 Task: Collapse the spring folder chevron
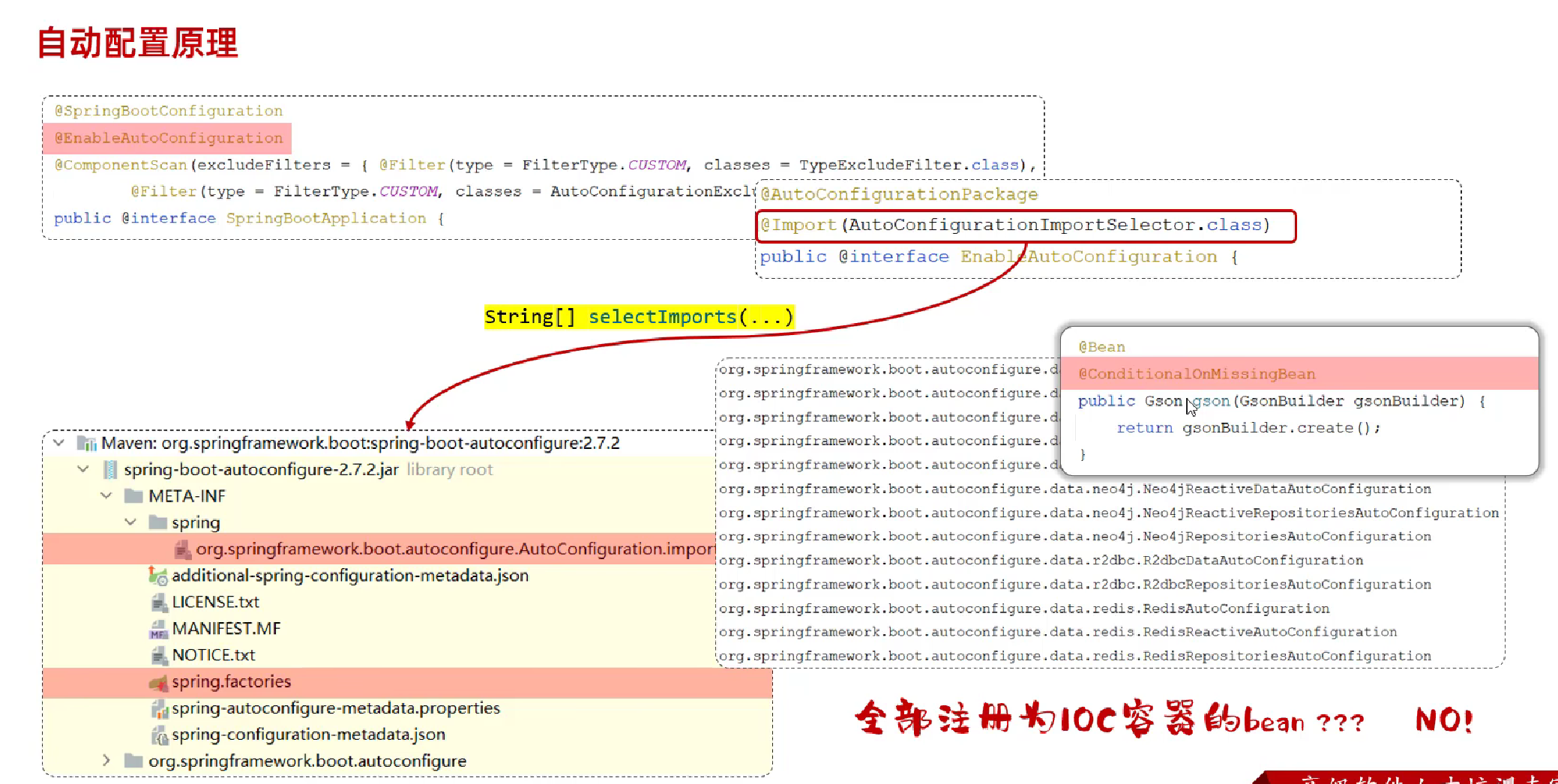click(130, 522)
